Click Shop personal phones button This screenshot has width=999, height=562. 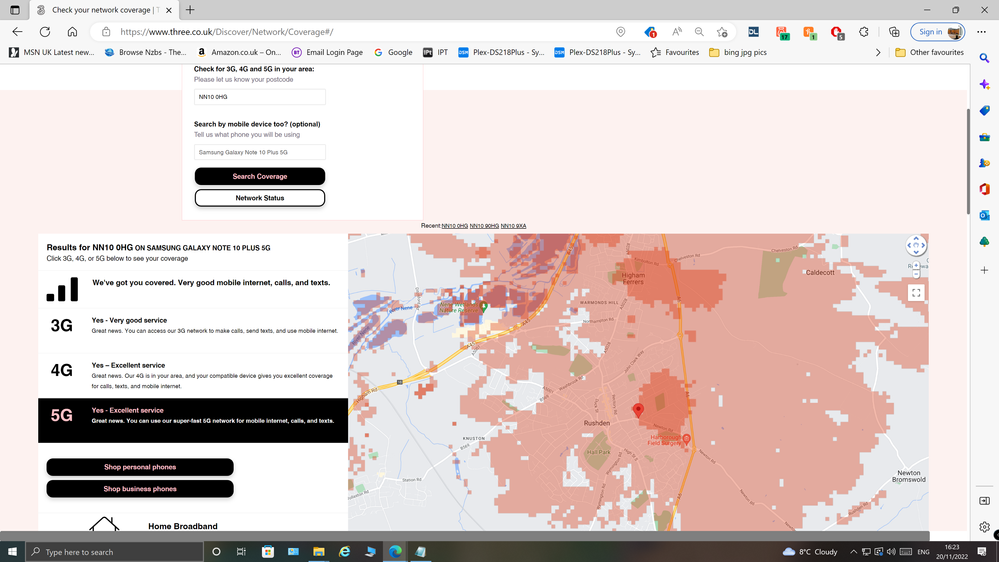(x=140, y=467)
